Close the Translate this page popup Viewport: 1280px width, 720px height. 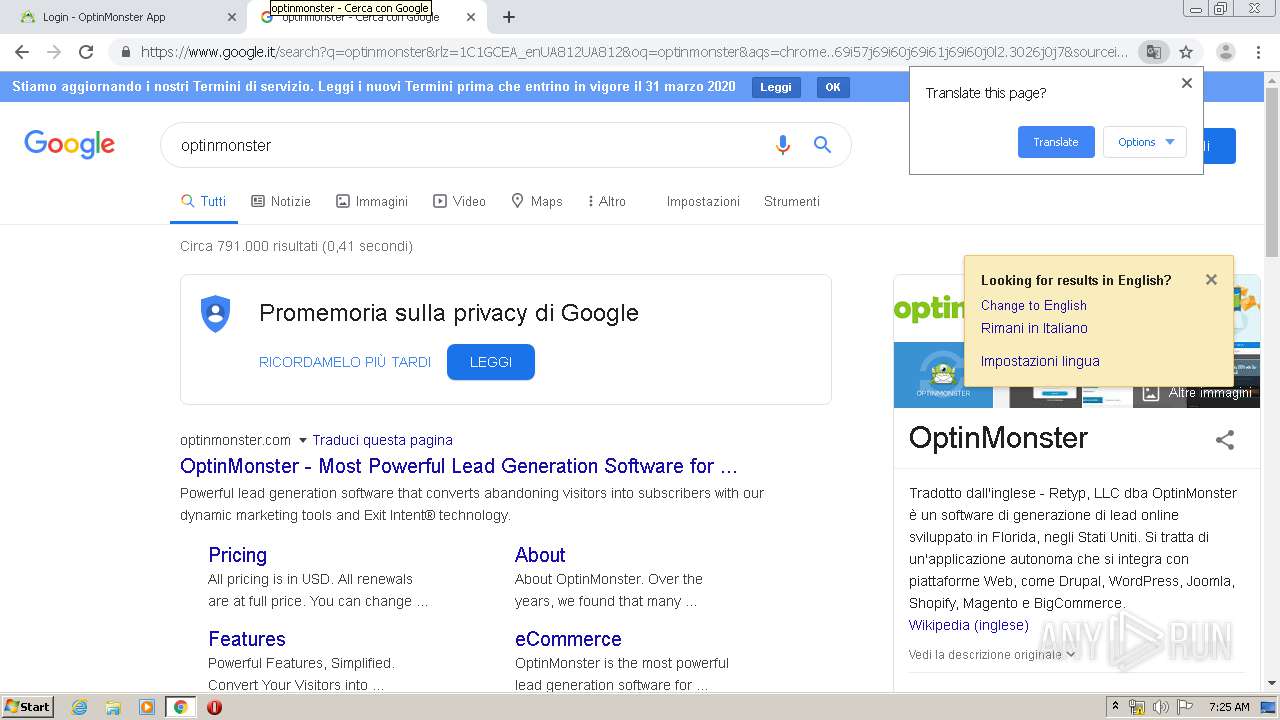[1187, 83]
